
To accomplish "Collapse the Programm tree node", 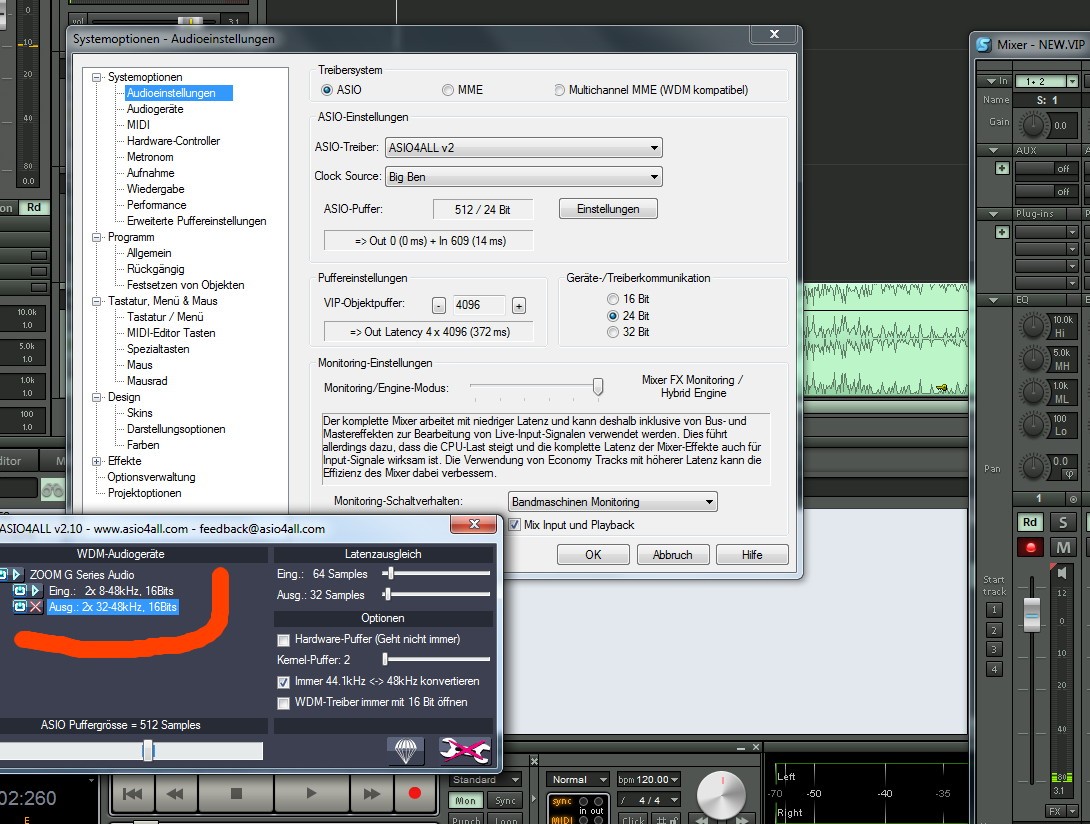I will tap(97, 237).
